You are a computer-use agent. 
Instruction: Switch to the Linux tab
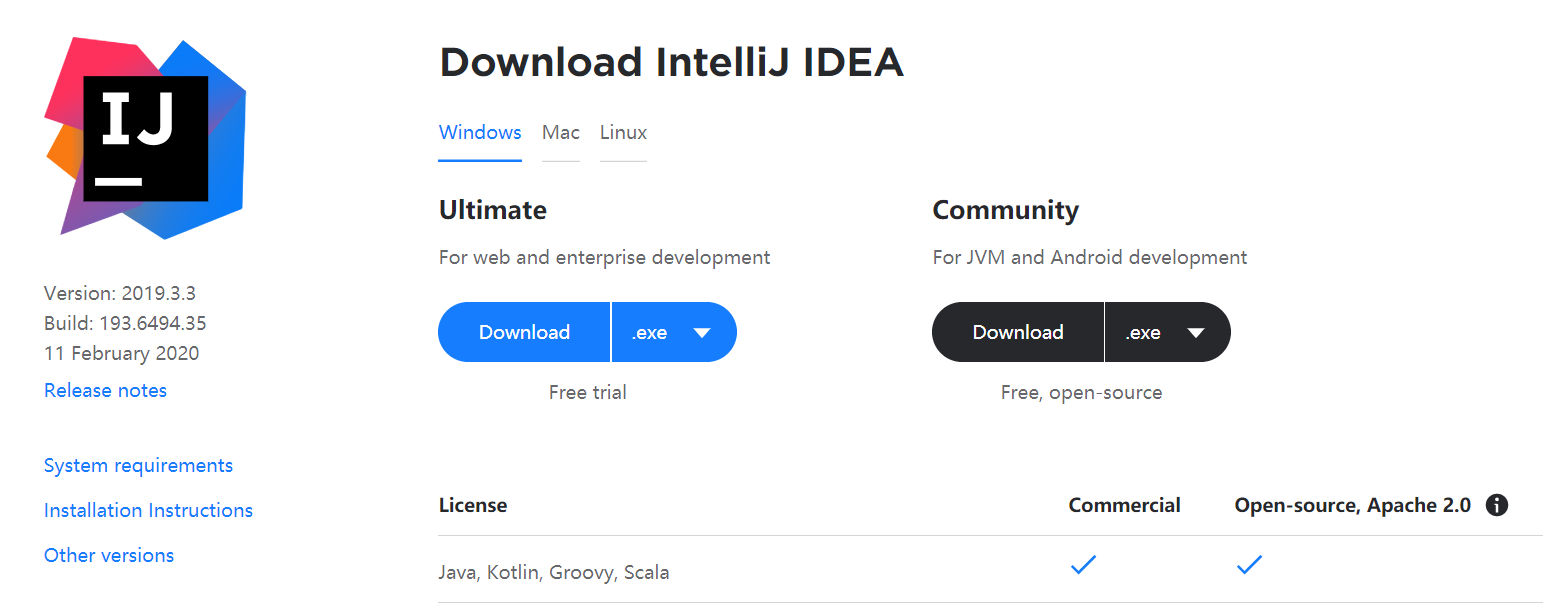(x=623, y=132)
